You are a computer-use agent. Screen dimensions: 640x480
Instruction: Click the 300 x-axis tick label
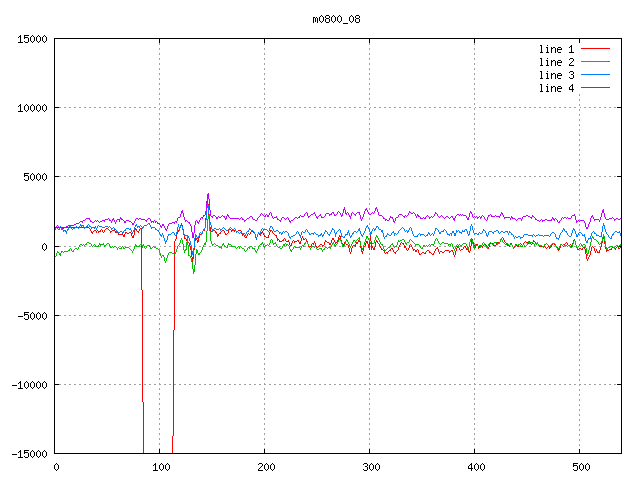coord(371,467)
